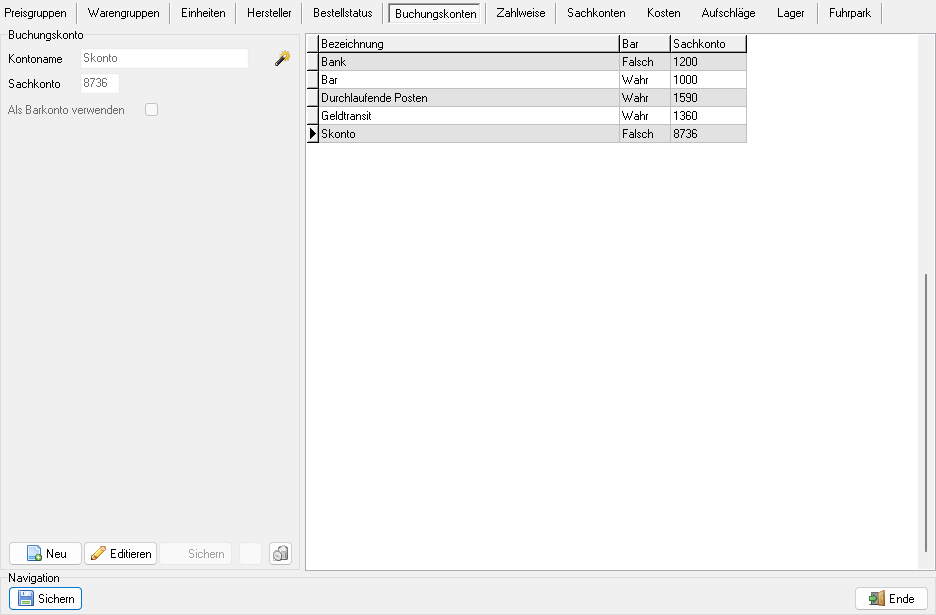Click the Navigation Sichern floppy disk button
Viewport: 936px width, 615px height.
click(x=45, y=599)
